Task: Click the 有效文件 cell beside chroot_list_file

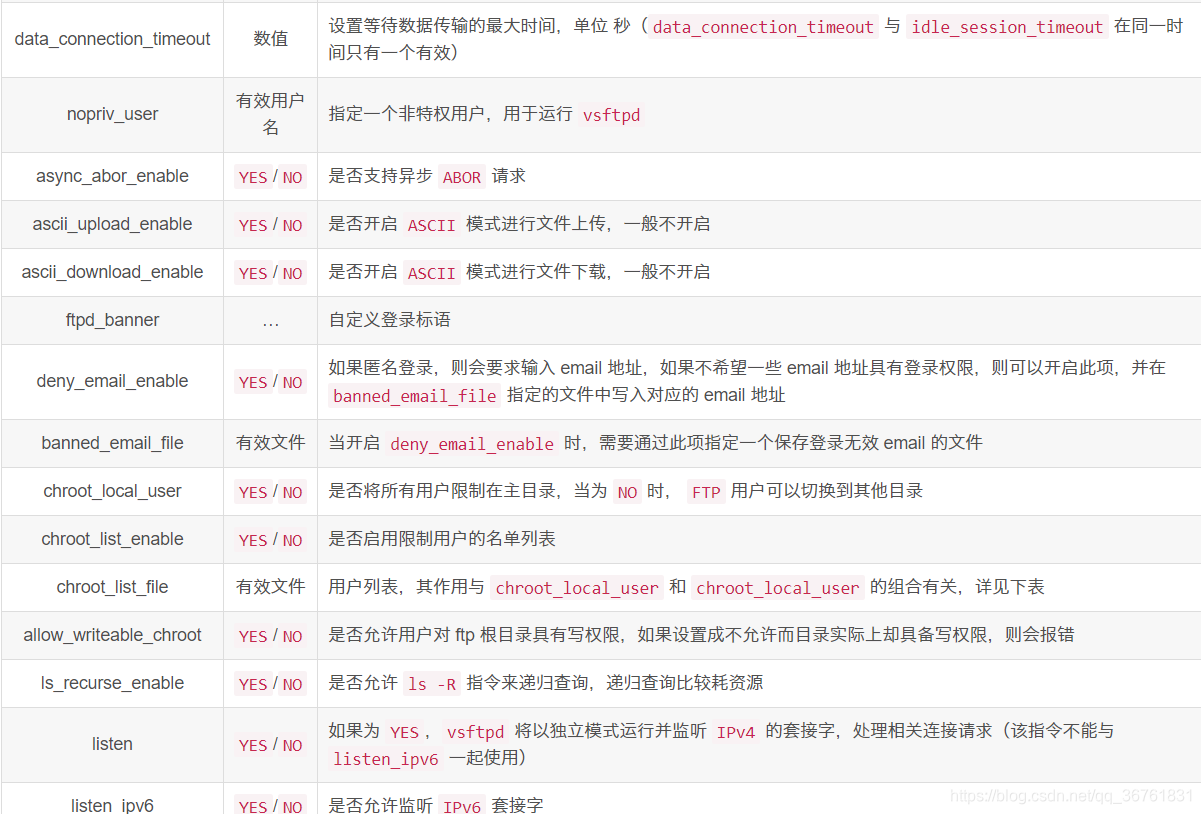Action: point(269,587)
